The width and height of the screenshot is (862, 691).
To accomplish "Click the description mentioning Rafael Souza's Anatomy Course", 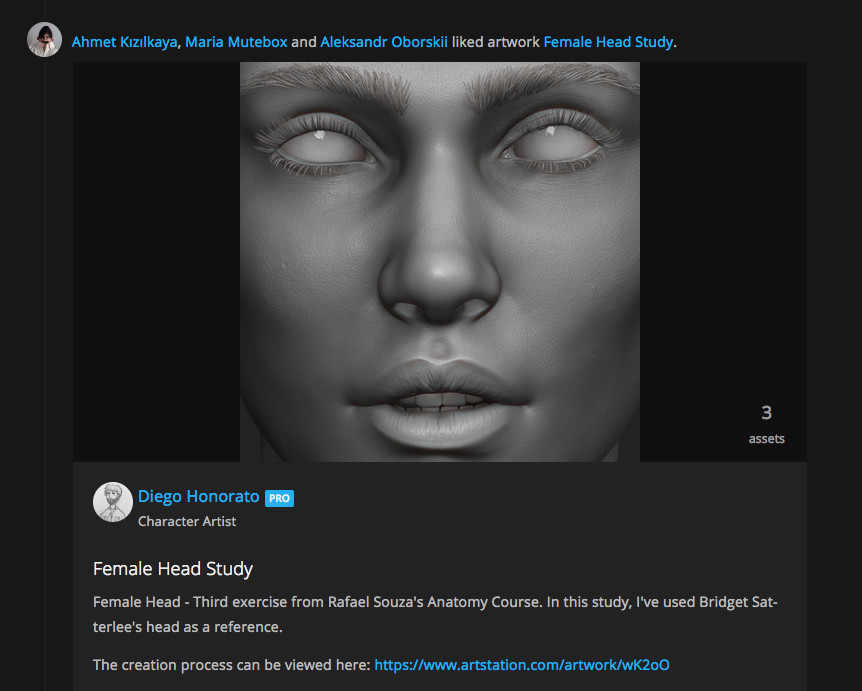I will [x=435, y=615].
